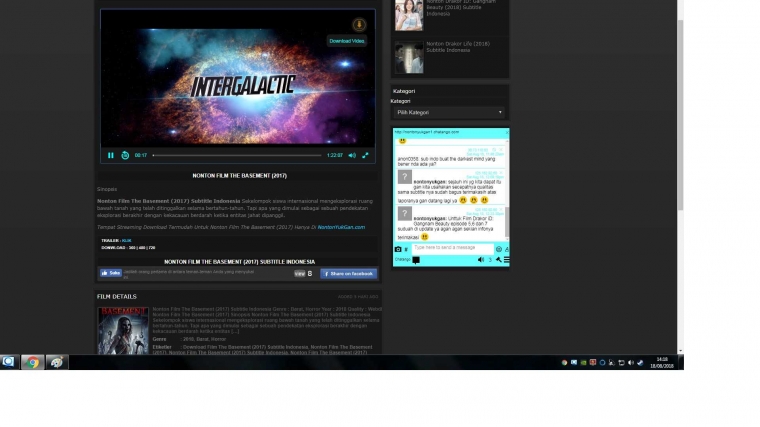Toggle the Chatango chat sound icon
Viewport: 760px width, 427px height.
coord(481,260)
